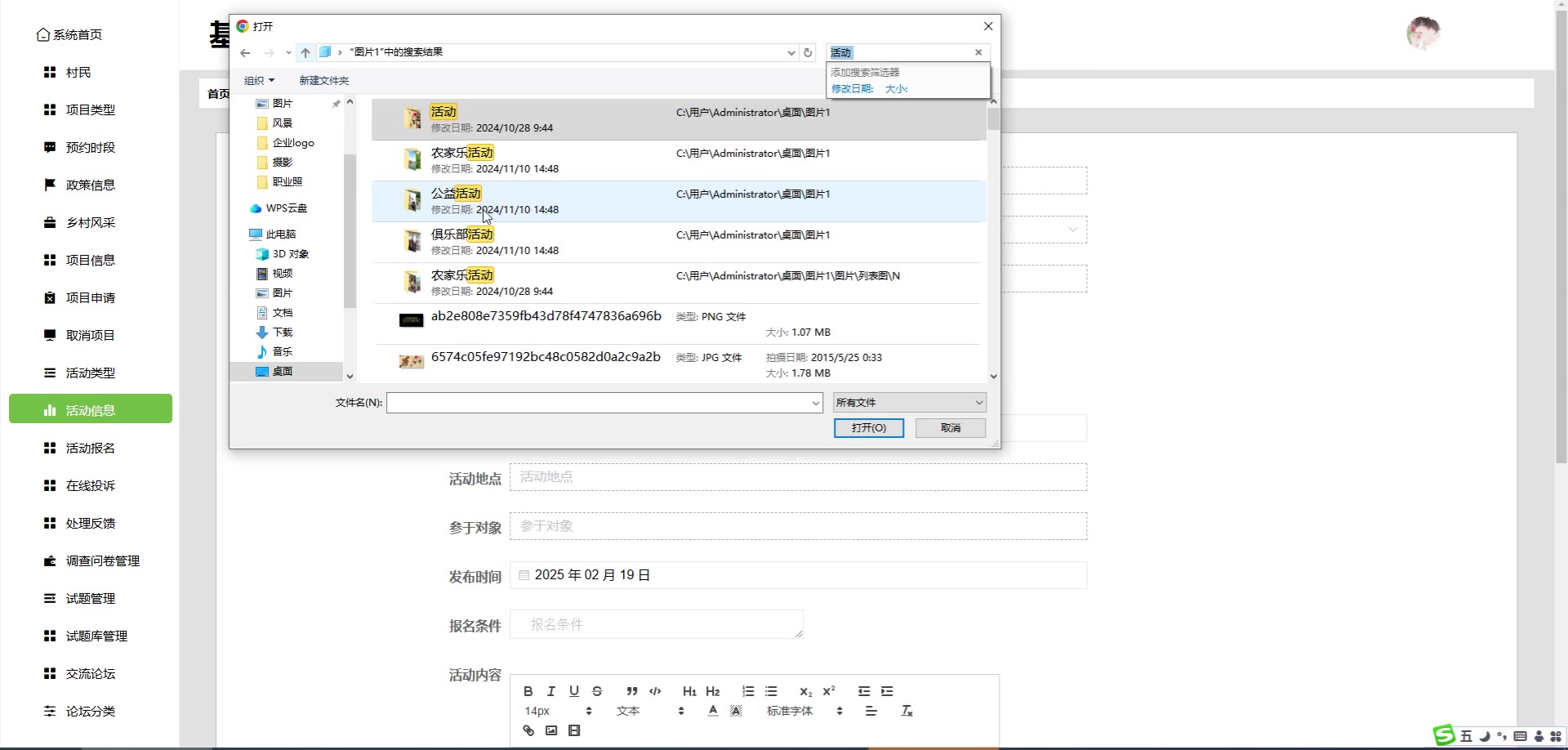Select the 企业logo folder in the tree

coord(292,142)
